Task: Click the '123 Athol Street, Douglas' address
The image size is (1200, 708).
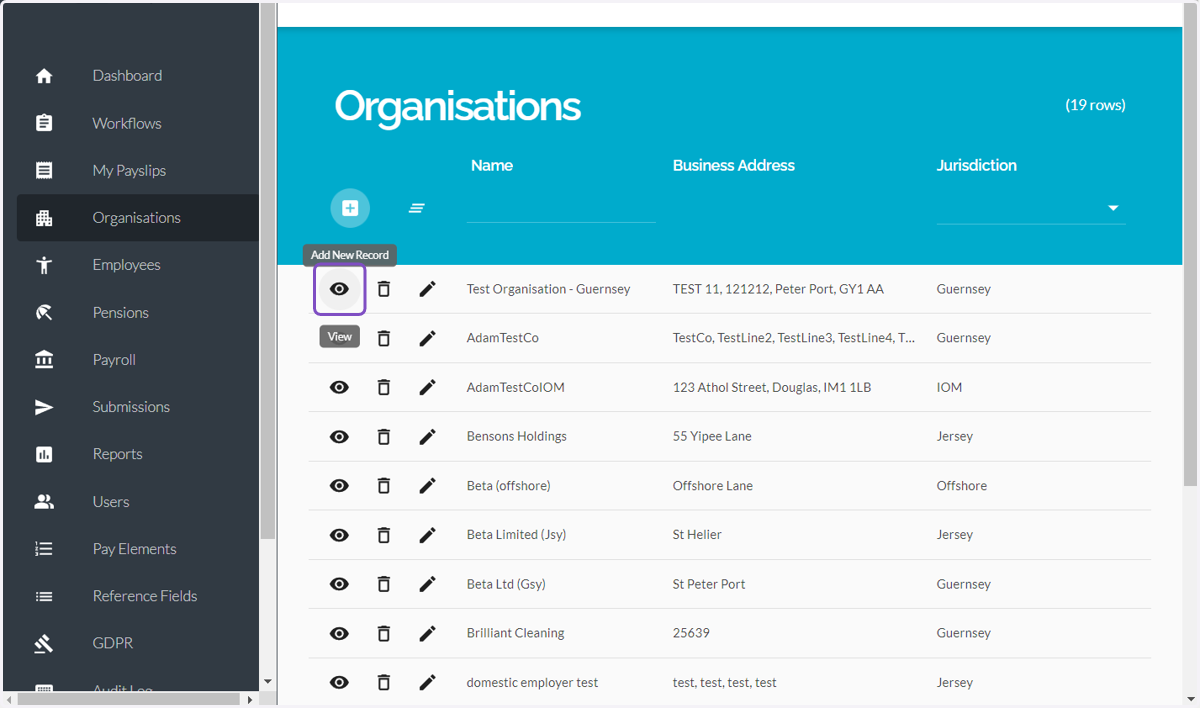Action: [x=772, y=387]
